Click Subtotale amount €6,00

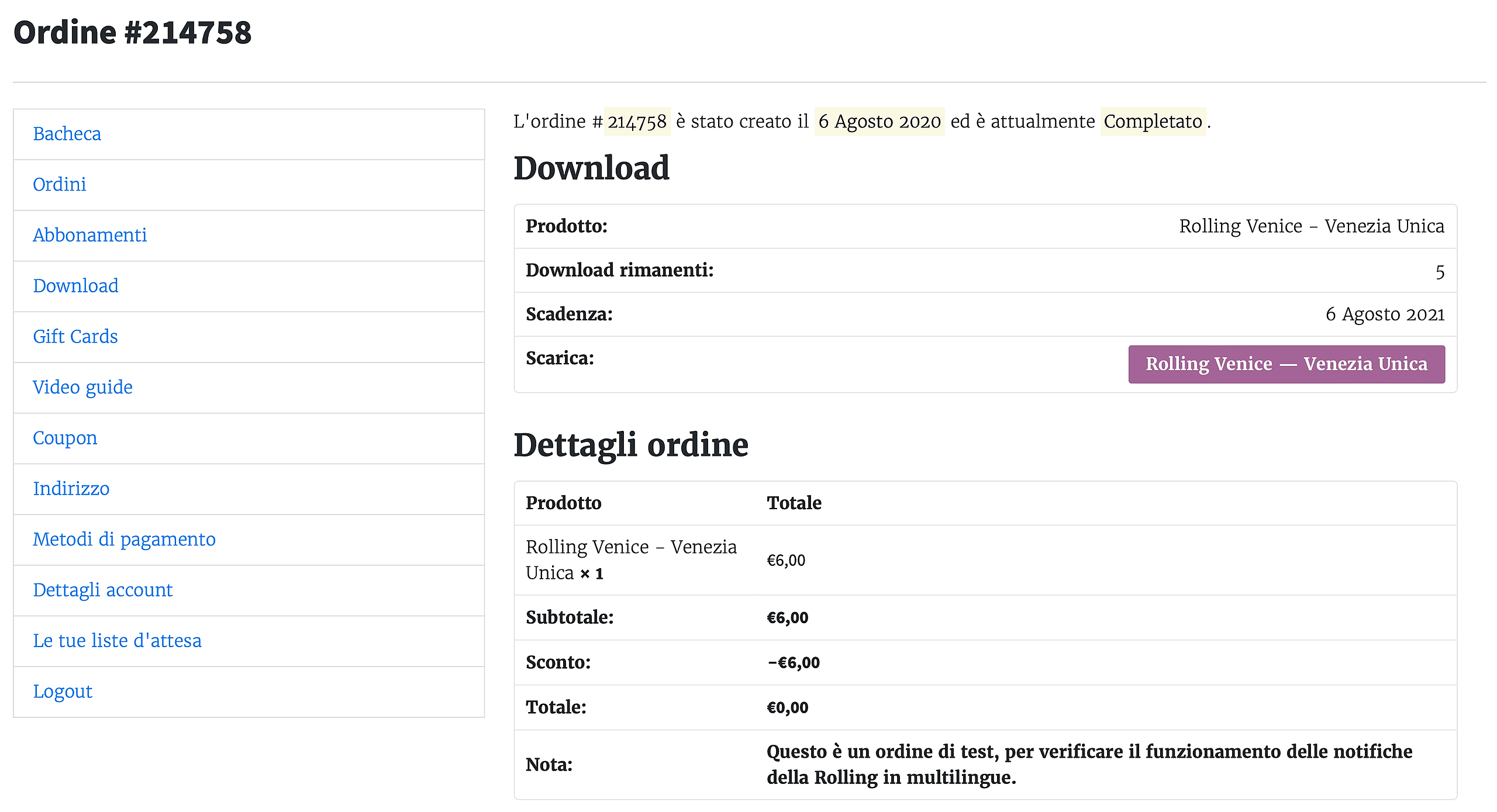pos(788,618)
